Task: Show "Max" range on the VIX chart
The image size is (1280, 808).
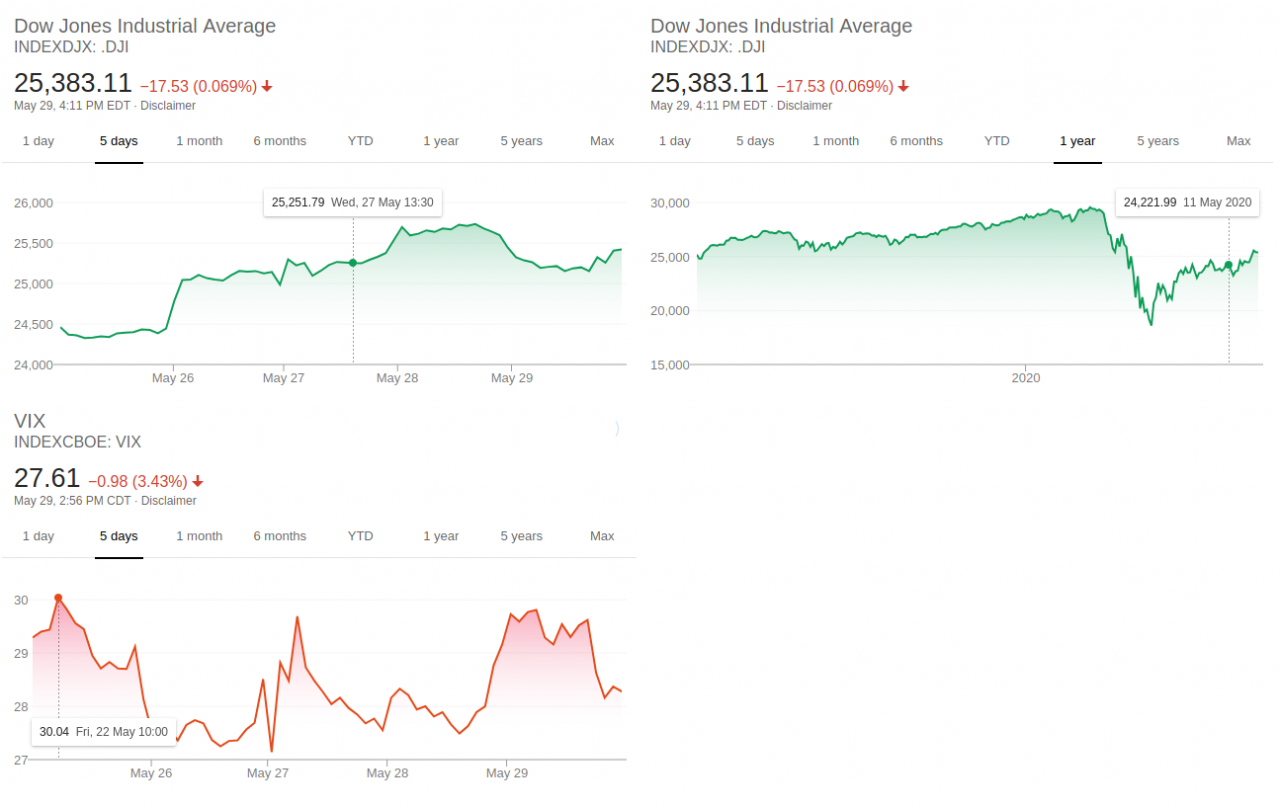Action: 602,536
